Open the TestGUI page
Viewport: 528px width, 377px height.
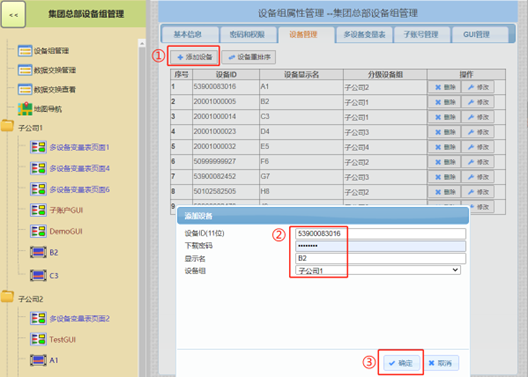[53, 339]
